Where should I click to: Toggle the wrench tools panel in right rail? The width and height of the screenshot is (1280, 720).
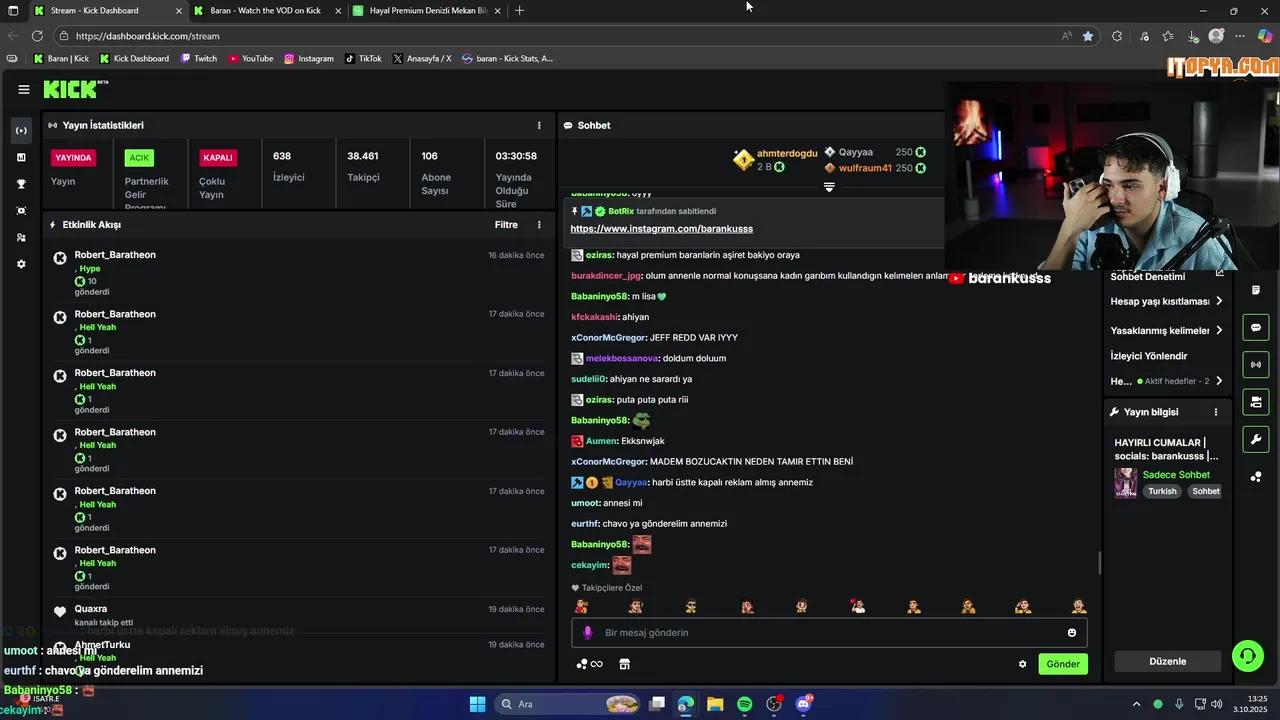pos(1255,439)
